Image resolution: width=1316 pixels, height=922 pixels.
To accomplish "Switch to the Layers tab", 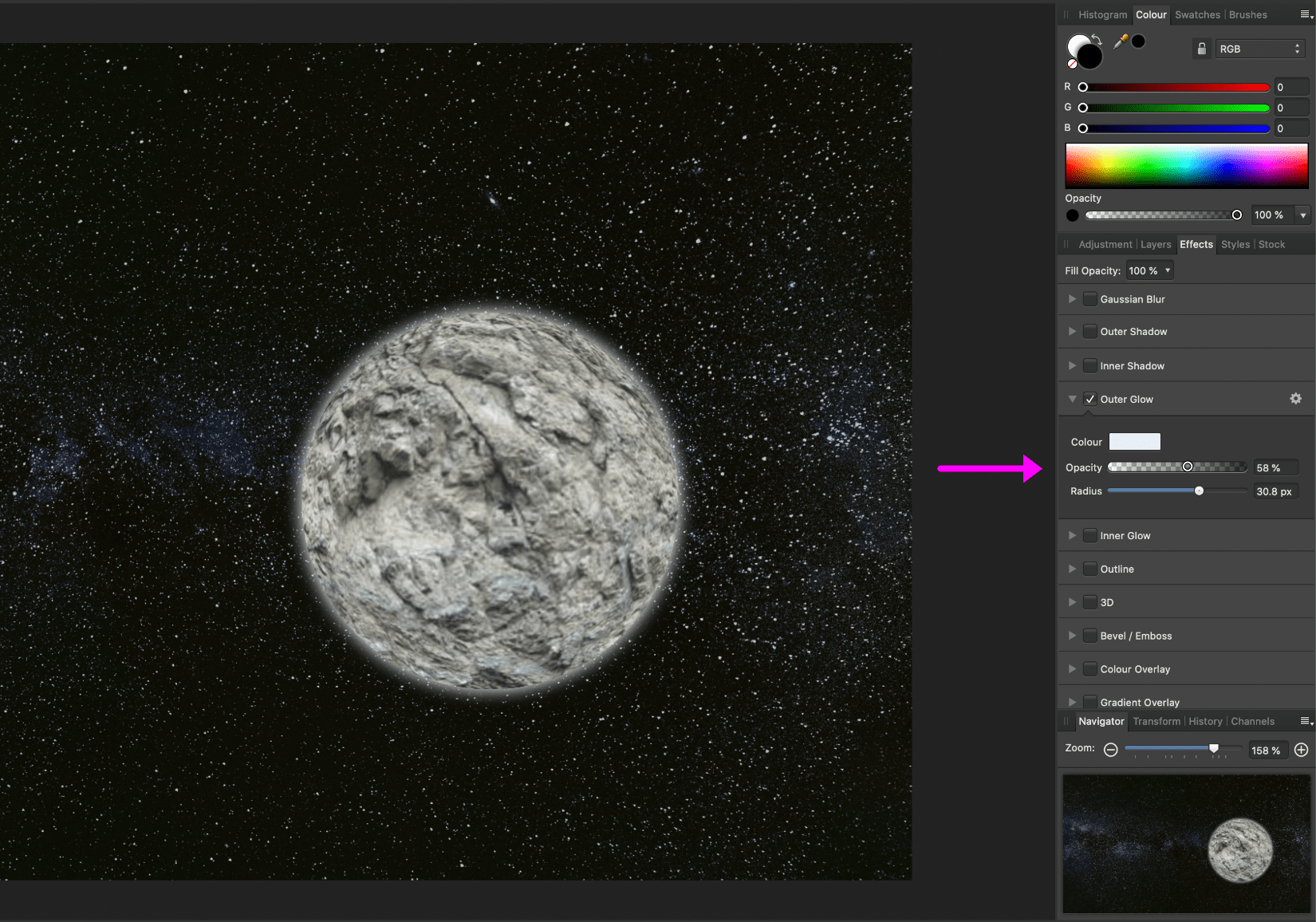I will [x=1155, y=245].
